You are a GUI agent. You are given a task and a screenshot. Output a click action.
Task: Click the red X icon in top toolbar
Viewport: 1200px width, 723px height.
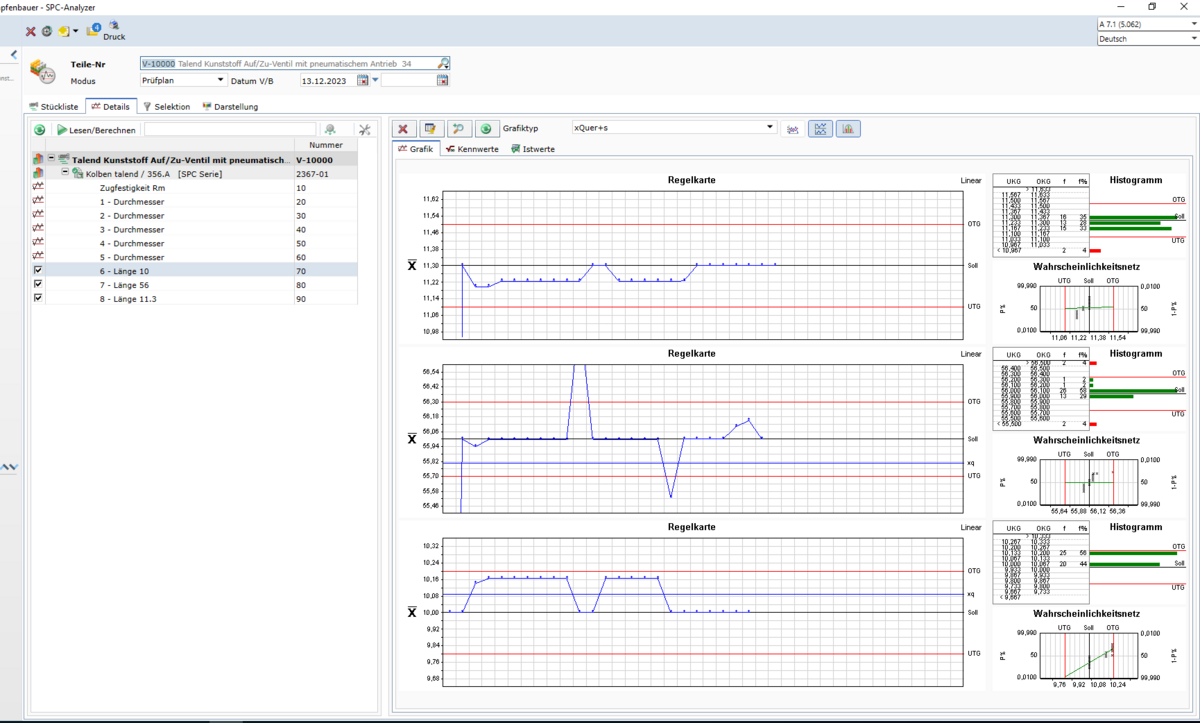[31, 32]
